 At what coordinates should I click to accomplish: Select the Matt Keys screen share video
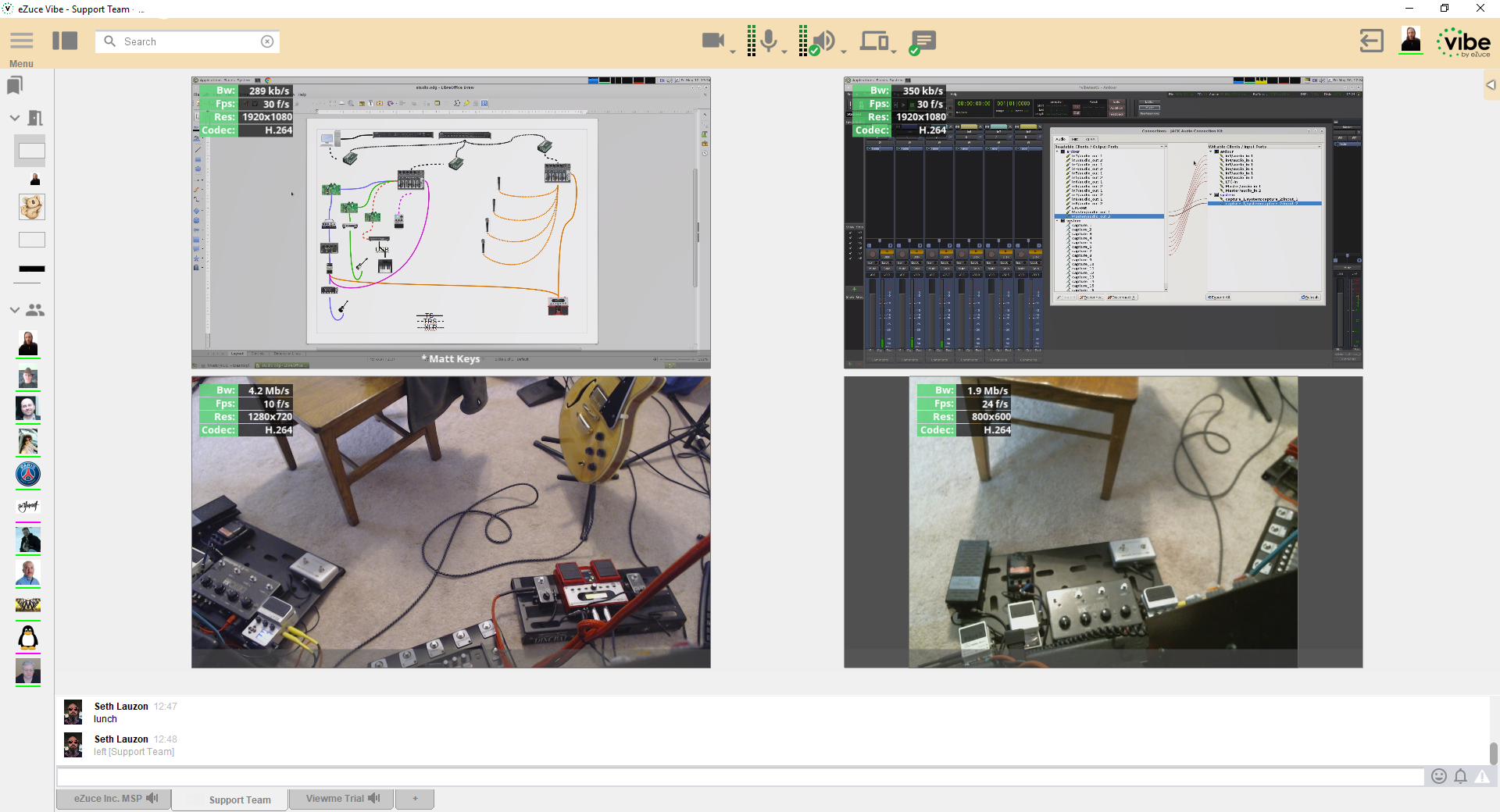451,223
